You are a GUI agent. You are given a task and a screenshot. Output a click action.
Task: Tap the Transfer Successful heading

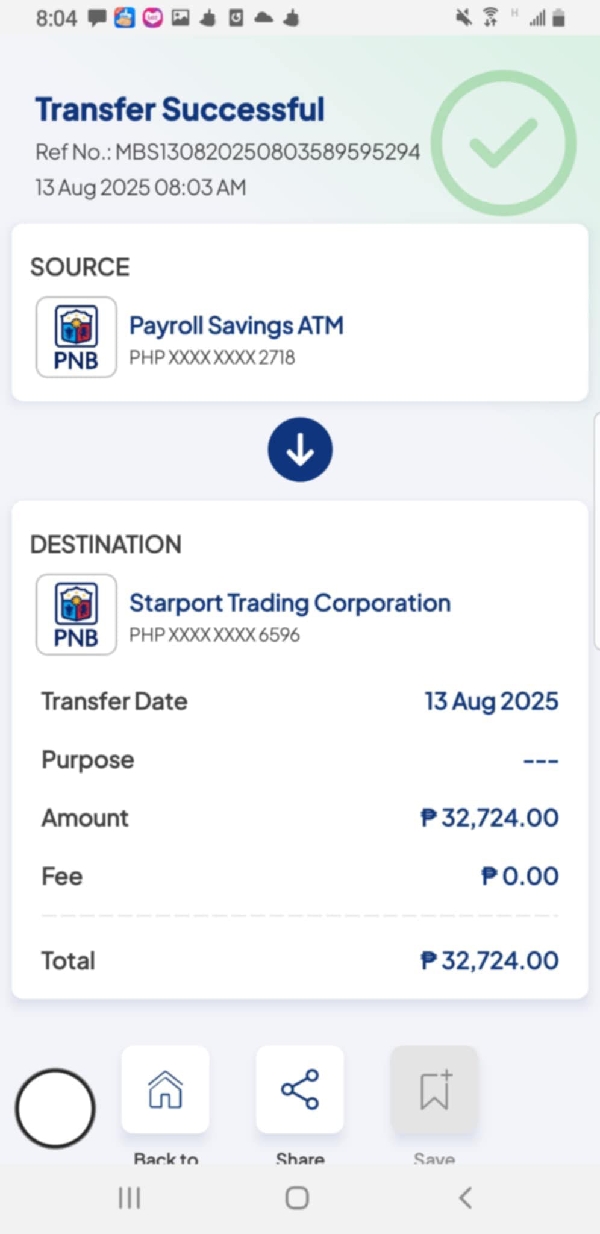coord(180,109)
